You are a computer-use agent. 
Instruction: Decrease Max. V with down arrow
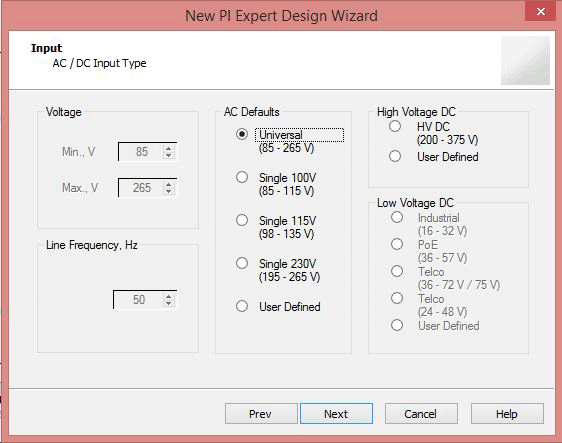point(169,192)
